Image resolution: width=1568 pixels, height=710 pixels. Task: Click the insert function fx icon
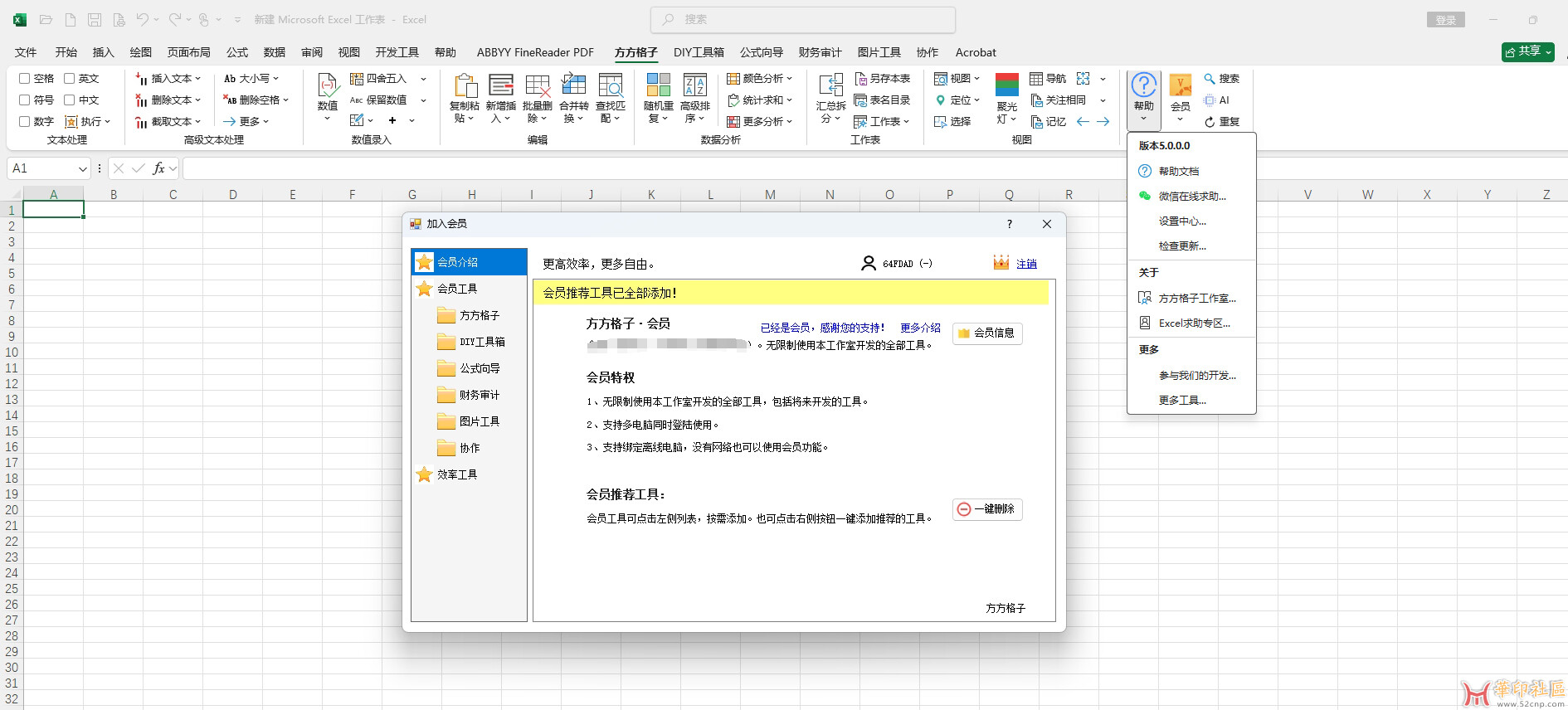coord(158,168)
